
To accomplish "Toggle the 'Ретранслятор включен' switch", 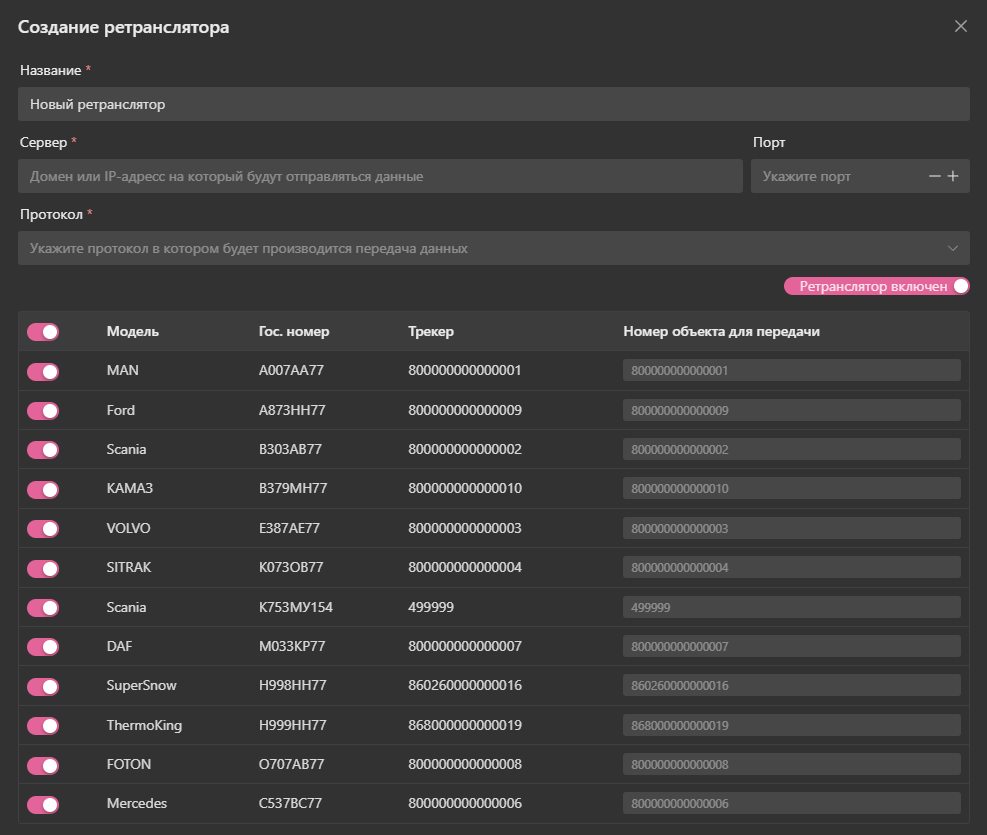I will click(960, 286).
